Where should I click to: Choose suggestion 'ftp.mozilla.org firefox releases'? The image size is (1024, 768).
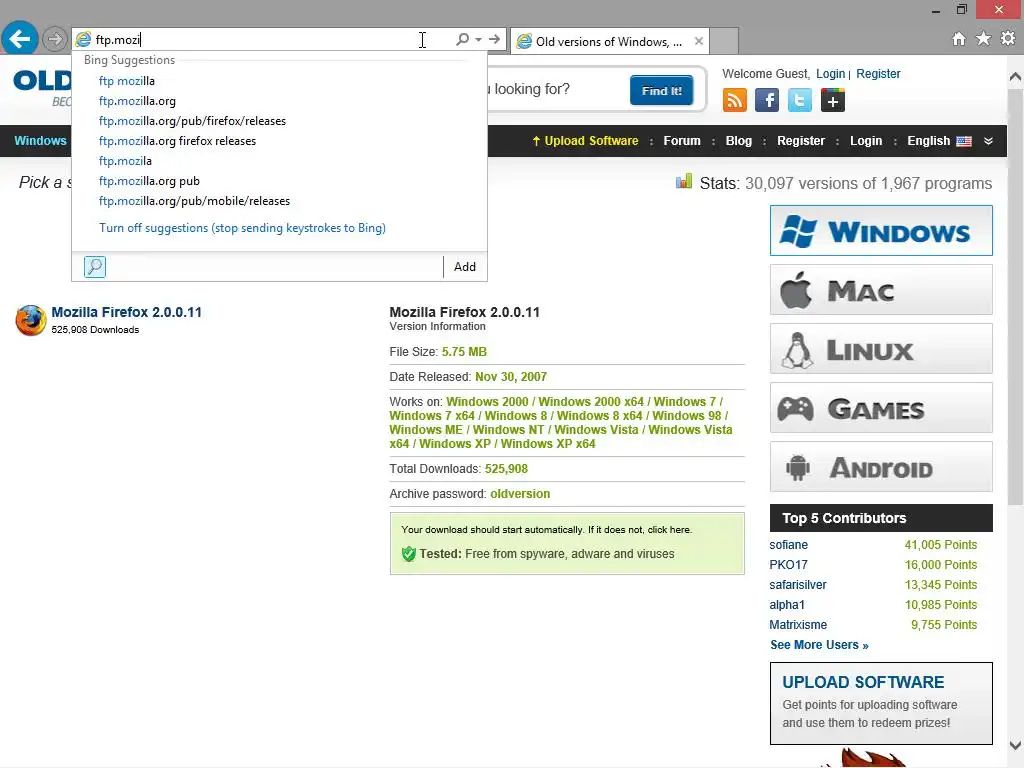[280, 141]
